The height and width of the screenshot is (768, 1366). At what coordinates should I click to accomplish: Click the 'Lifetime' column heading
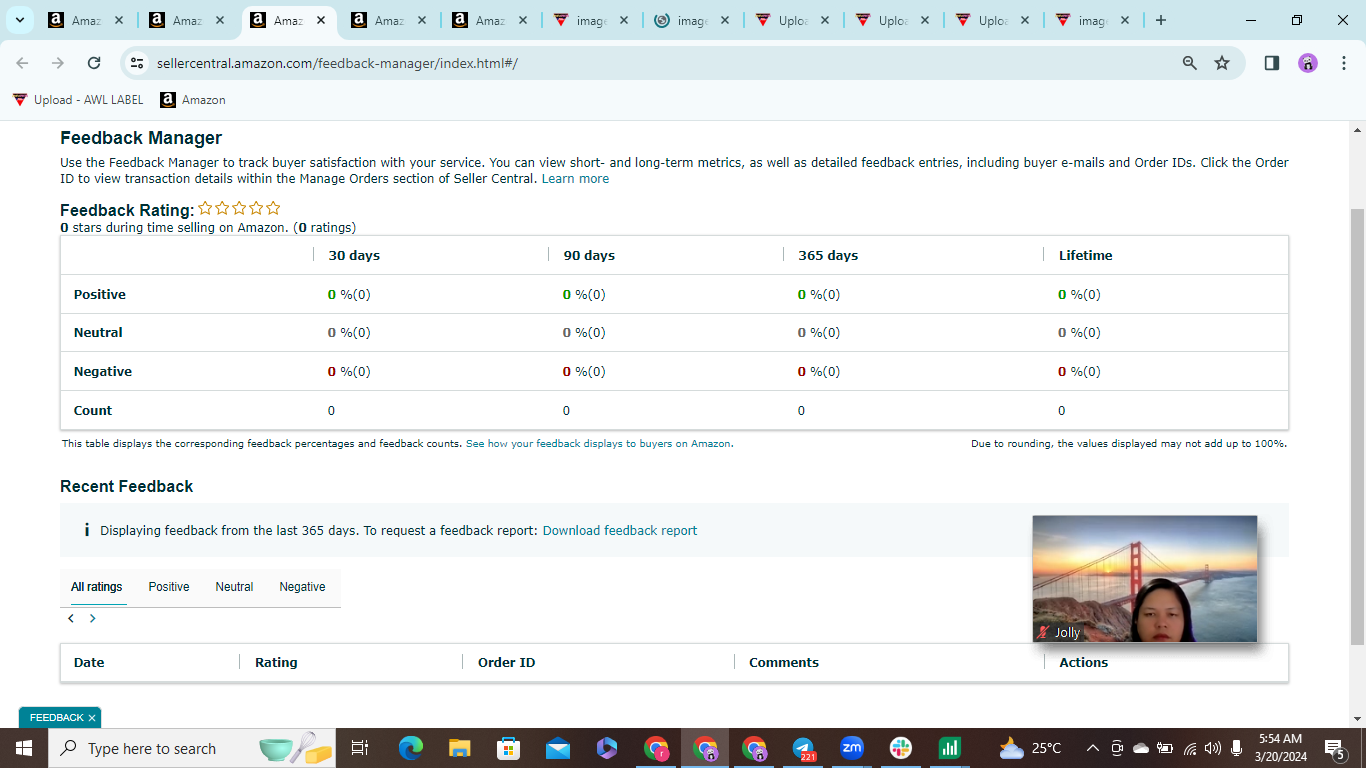1086,255
